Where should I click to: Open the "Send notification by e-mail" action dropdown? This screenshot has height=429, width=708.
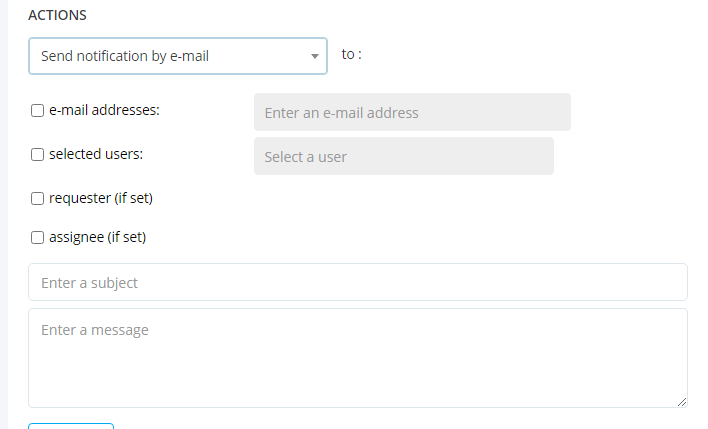(x=177, y=56)
